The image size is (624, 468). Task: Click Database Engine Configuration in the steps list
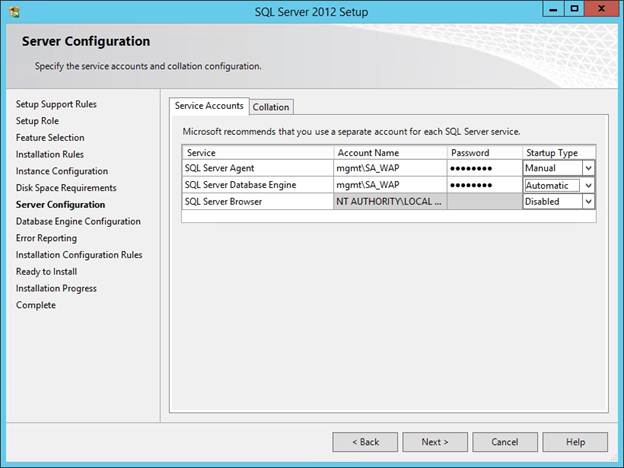click(x=78, y=221)
